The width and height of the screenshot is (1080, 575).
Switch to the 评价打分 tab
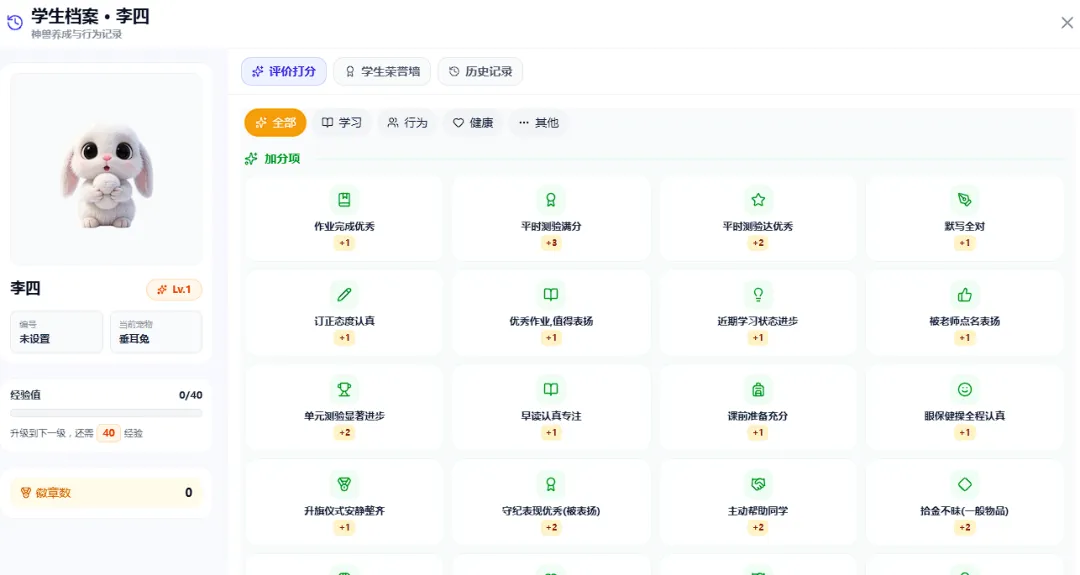[284, 72]
